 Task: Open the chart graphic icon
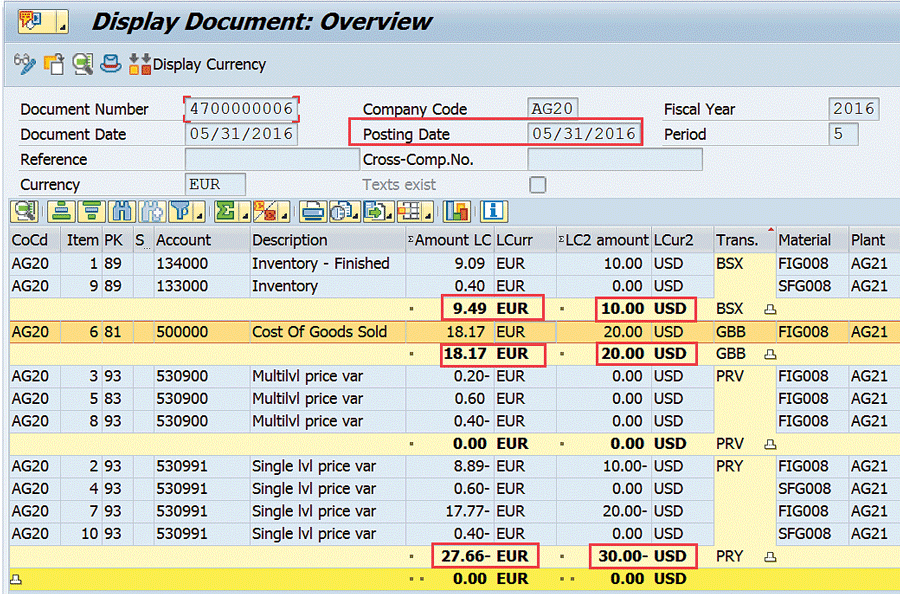(457, 211)
